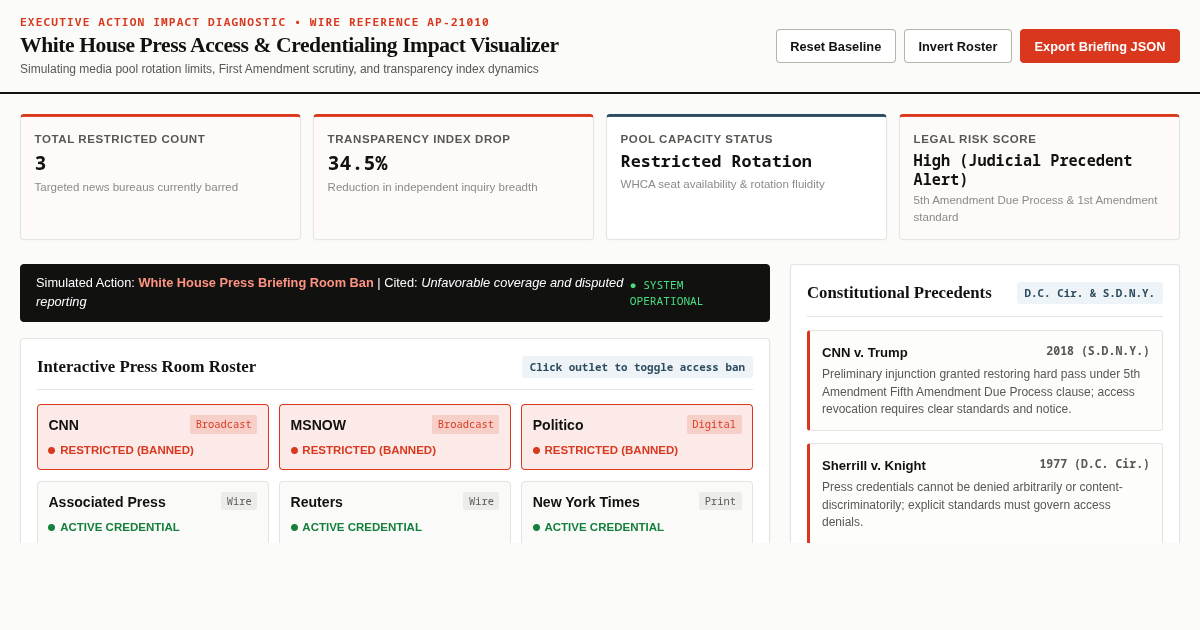This screenshot has width=1200, height=630.
Task: Click the 1977 (D.C. Cir.) year label
Action: pyautogui.click(x=1095, y=464)
